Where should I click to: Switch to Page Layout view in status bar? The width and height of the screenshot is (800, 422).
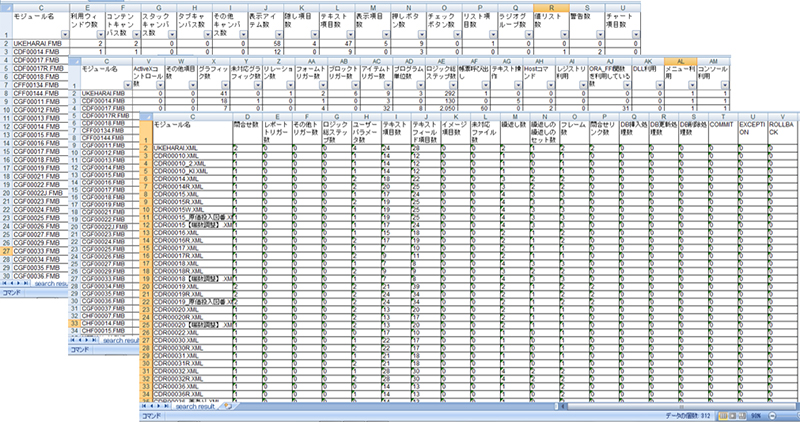tap(732, 416)
